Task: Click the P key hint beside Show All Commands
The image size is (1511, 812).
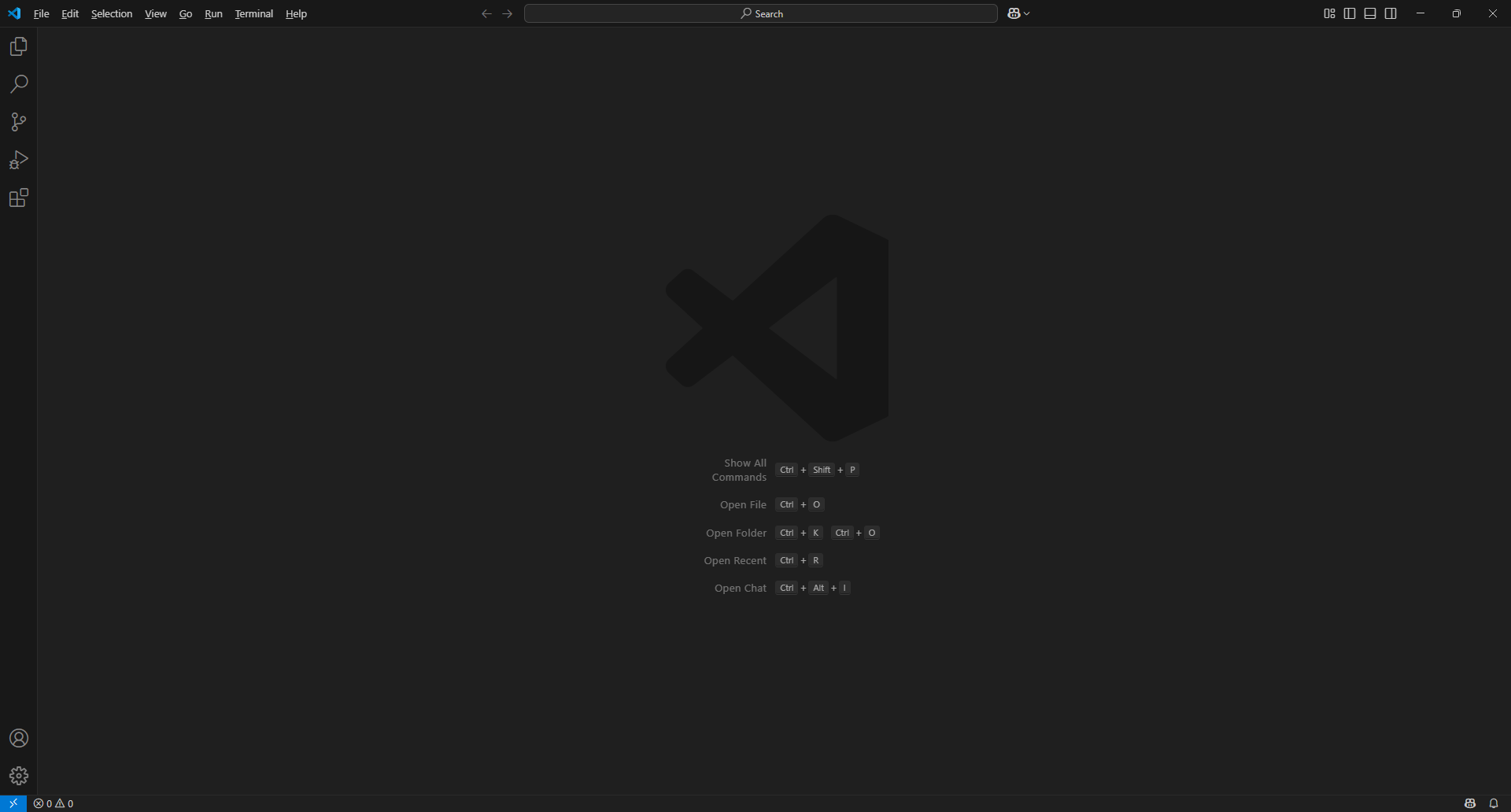Action: [852, 470]
